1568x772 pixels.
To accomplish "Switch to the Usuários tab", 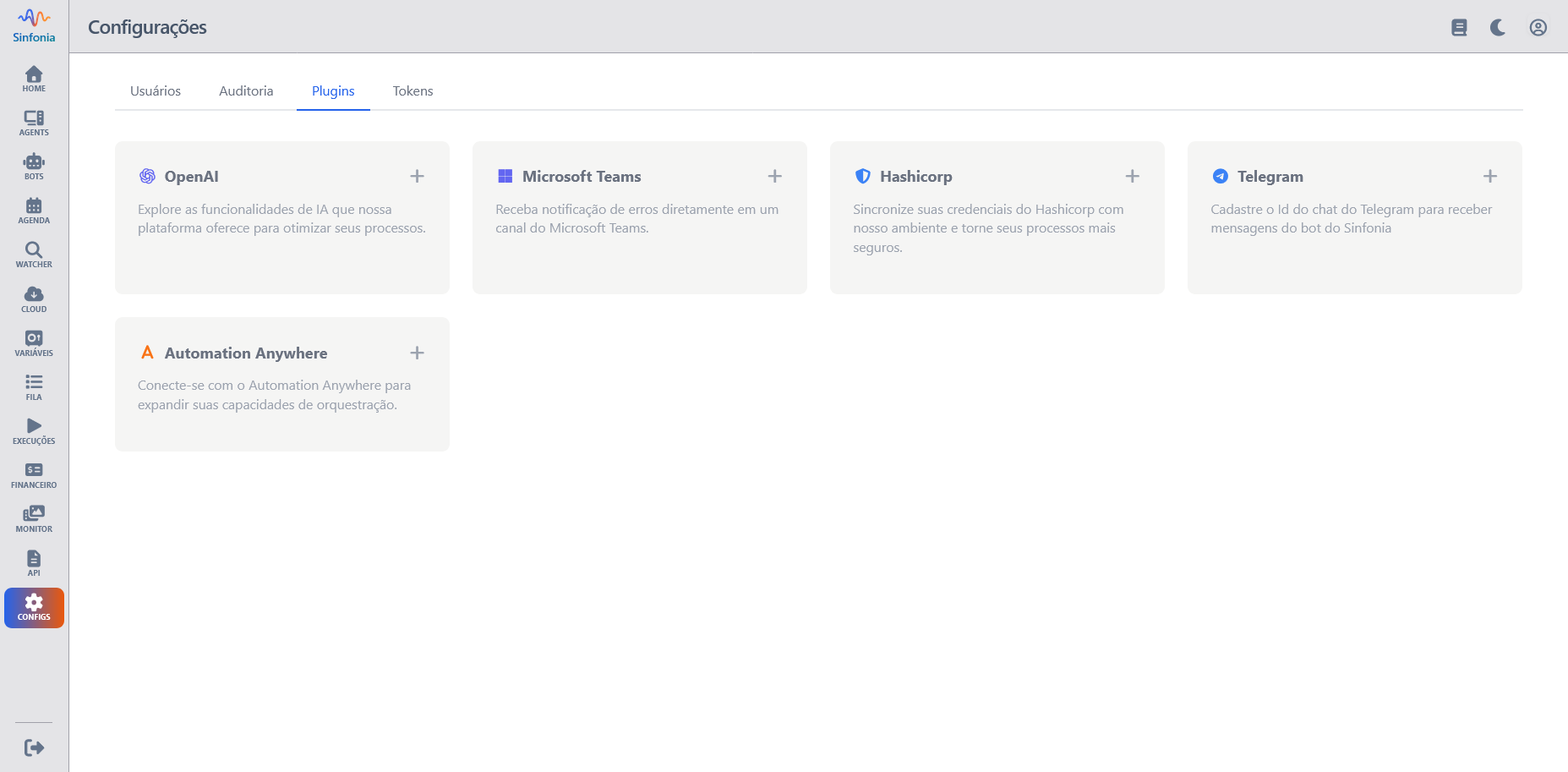I will 156,91.
